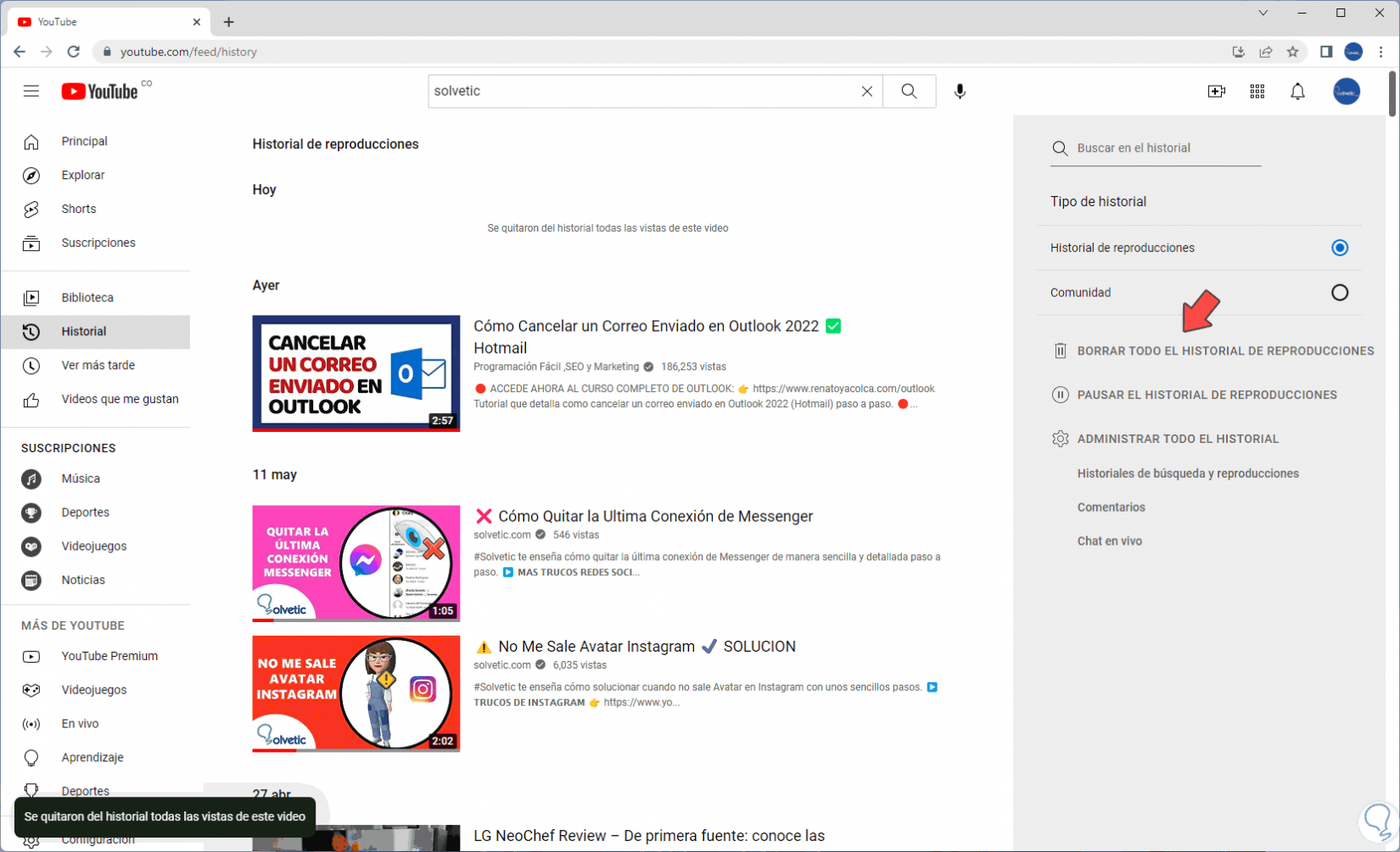Click the install app icon in address bar
1400x852 pixels.
click(x=1238, y=52)
